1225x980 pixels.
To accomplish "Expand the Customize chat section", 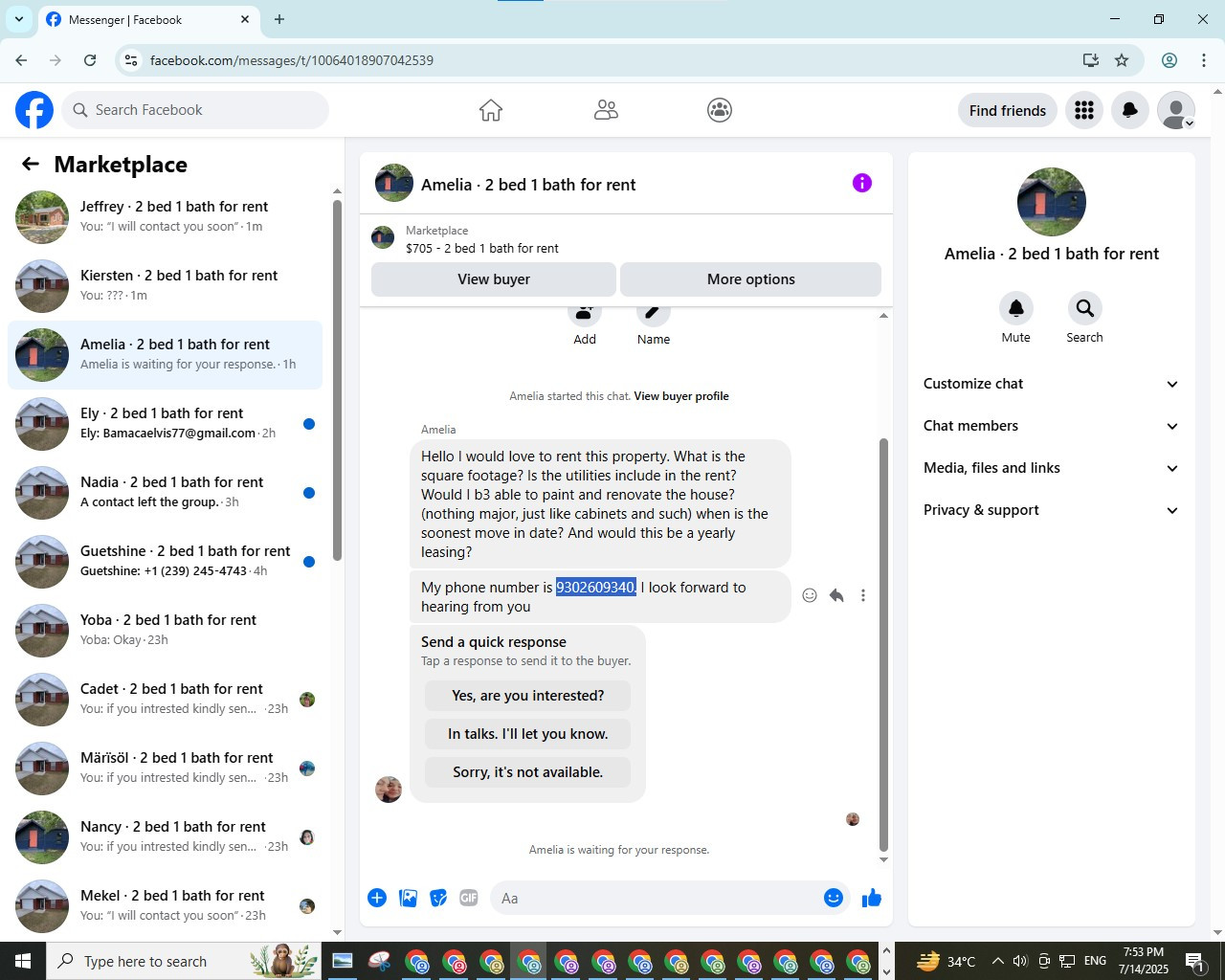I will (x=1051, y=384).
